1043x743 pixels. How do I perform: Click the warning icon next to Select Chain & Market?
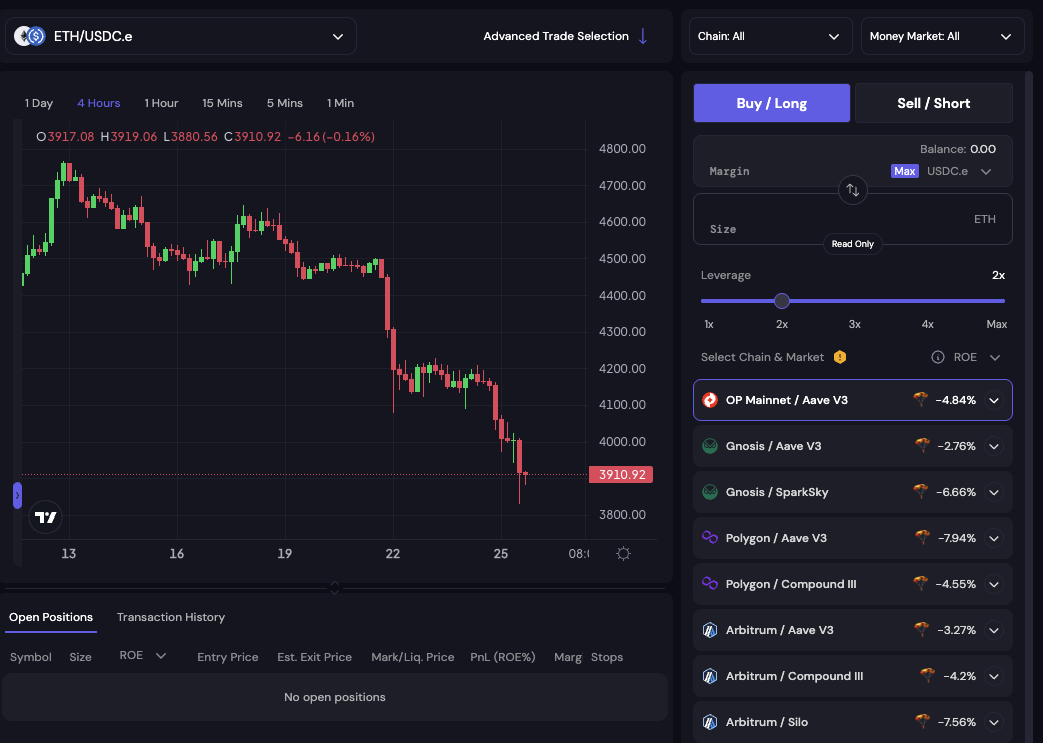(840, 356)
